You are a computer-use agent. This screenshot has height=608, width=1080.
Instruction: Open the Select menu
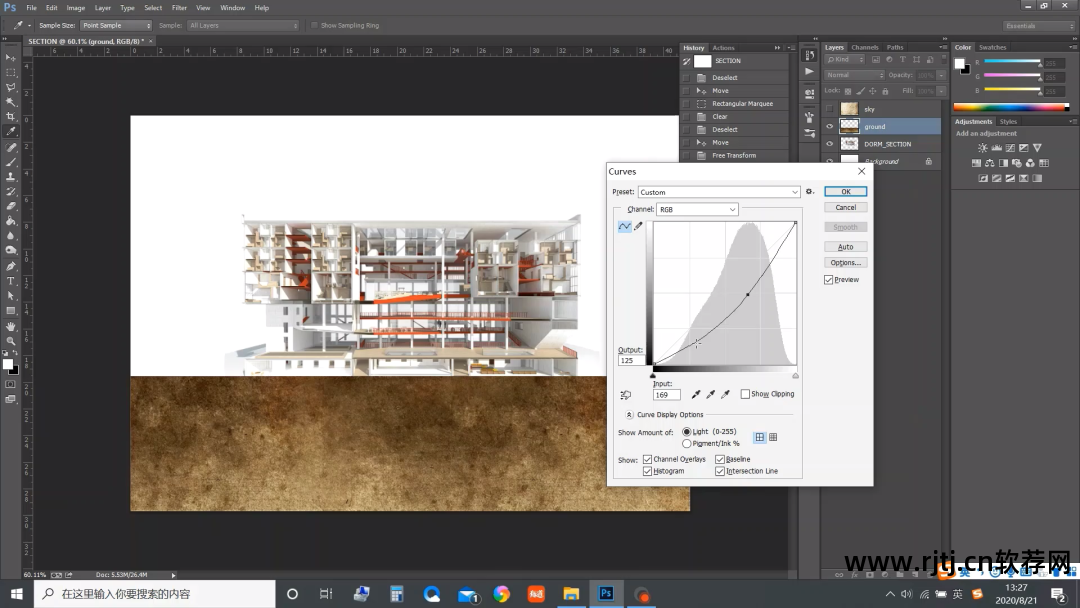point(153,8)
